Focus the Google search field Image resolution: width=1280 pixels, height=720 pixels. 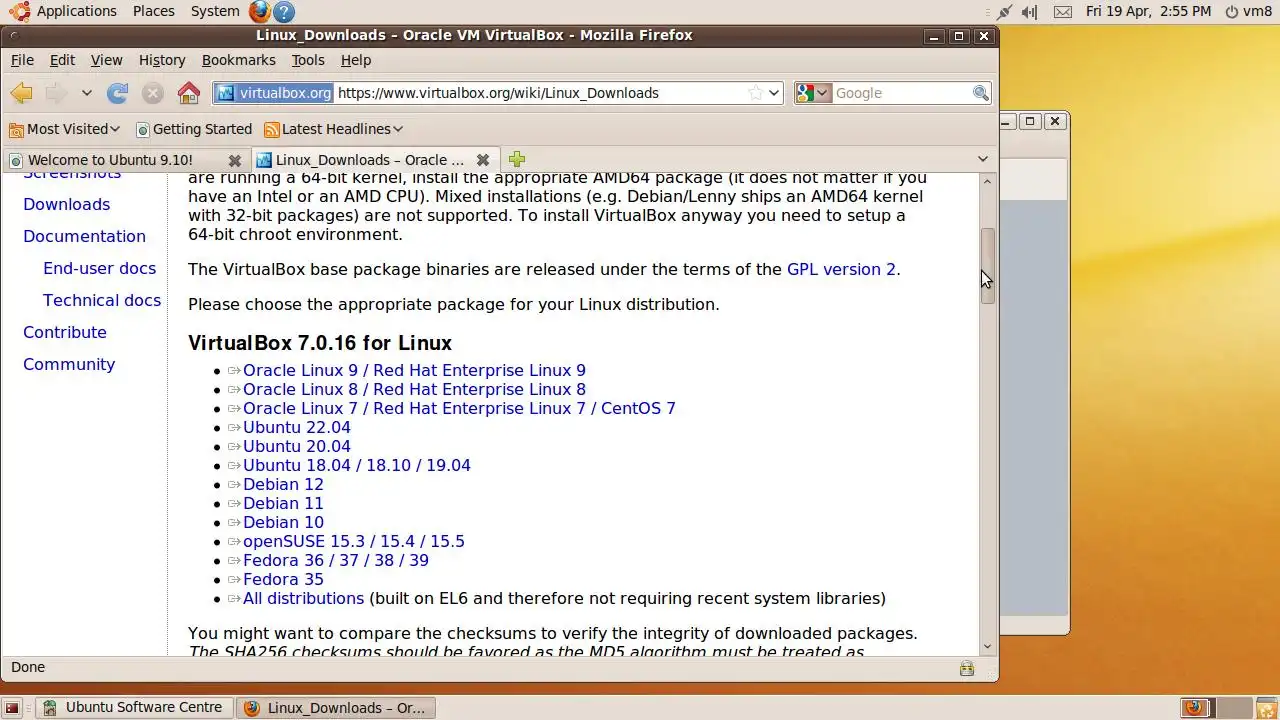pos(902,93)
